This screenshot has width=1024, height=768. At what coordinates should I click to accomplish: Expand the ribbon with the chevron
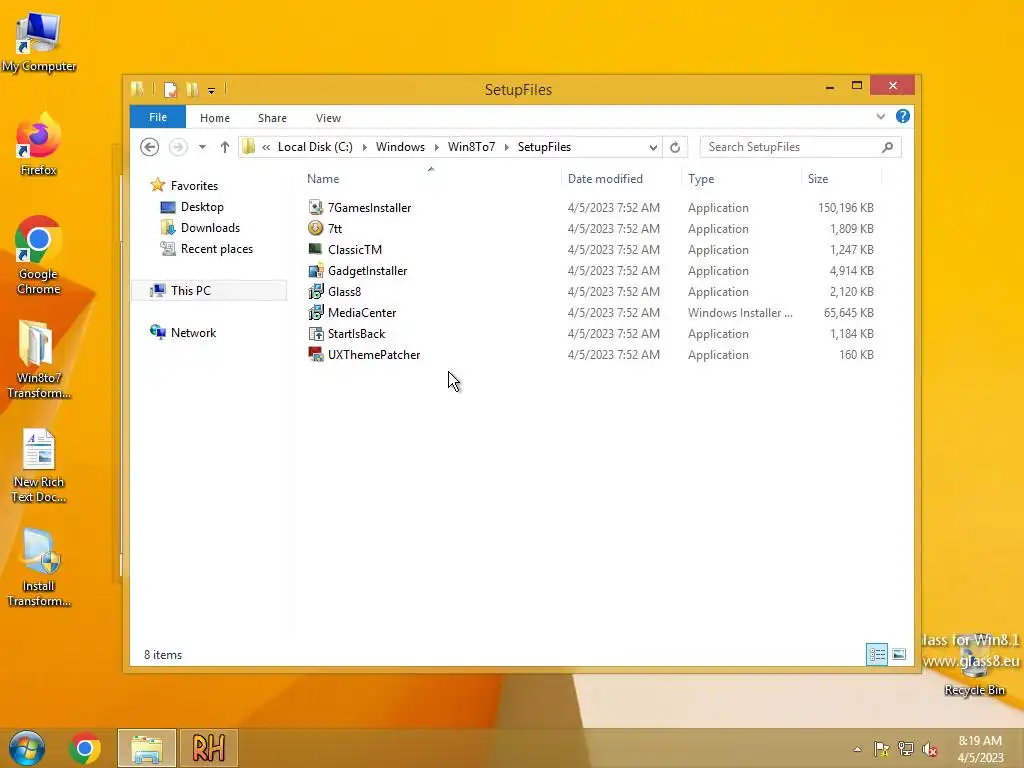coord(881,116)
